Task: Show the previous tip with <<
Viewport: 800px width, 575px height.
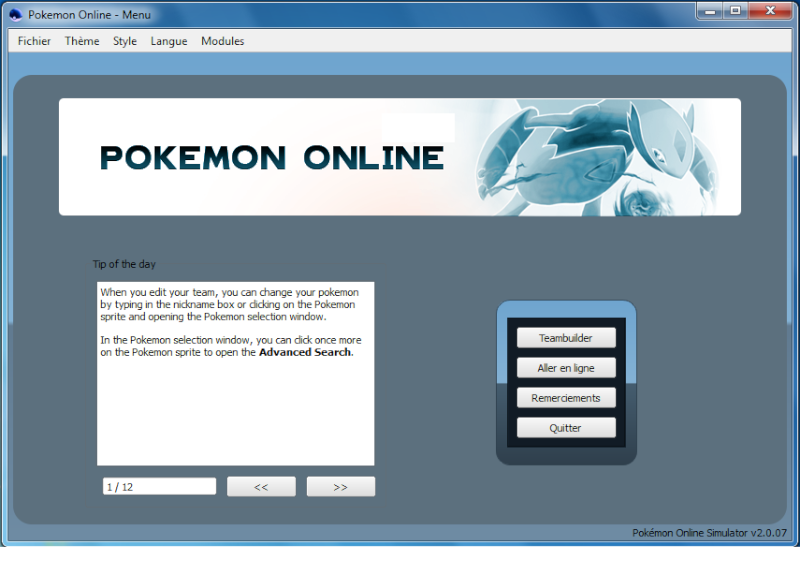Action: pos(261,487)
